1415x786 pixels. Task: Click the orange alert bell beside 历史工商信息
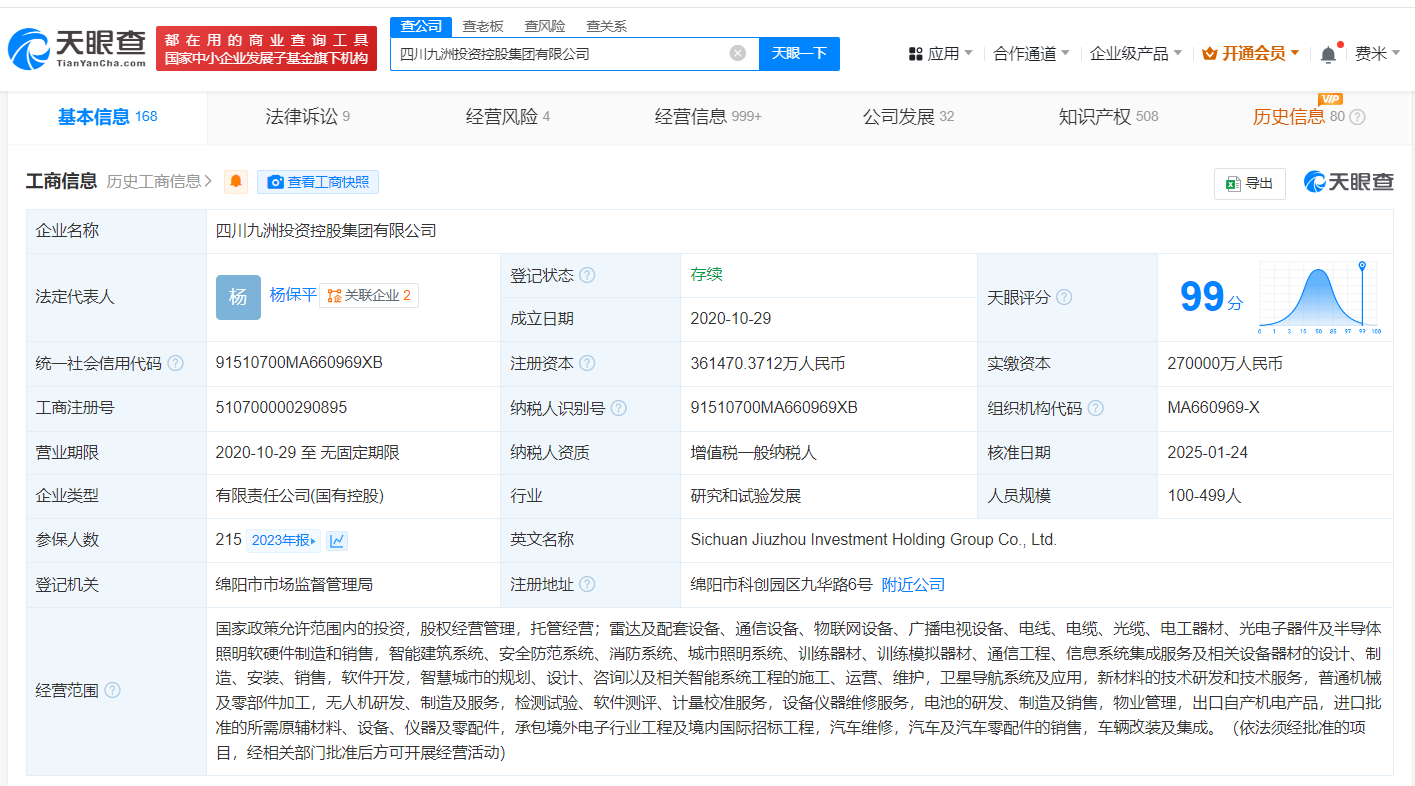click(x=236, y=182)
